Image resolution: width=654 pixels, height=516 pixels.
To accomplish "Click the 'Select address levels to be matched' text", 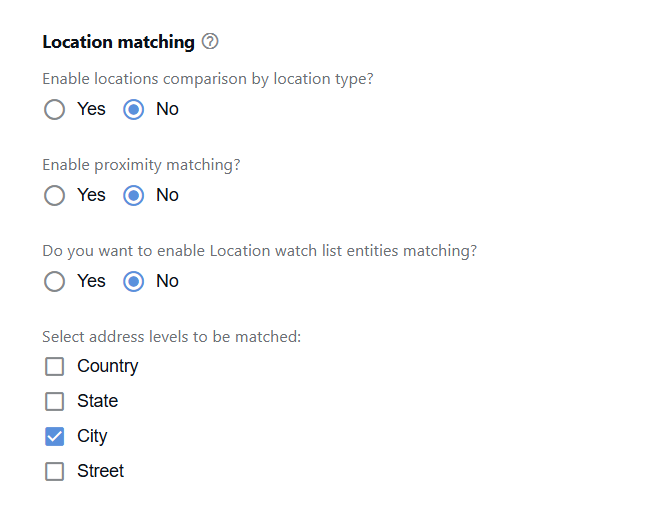I will tap(171, 337).
